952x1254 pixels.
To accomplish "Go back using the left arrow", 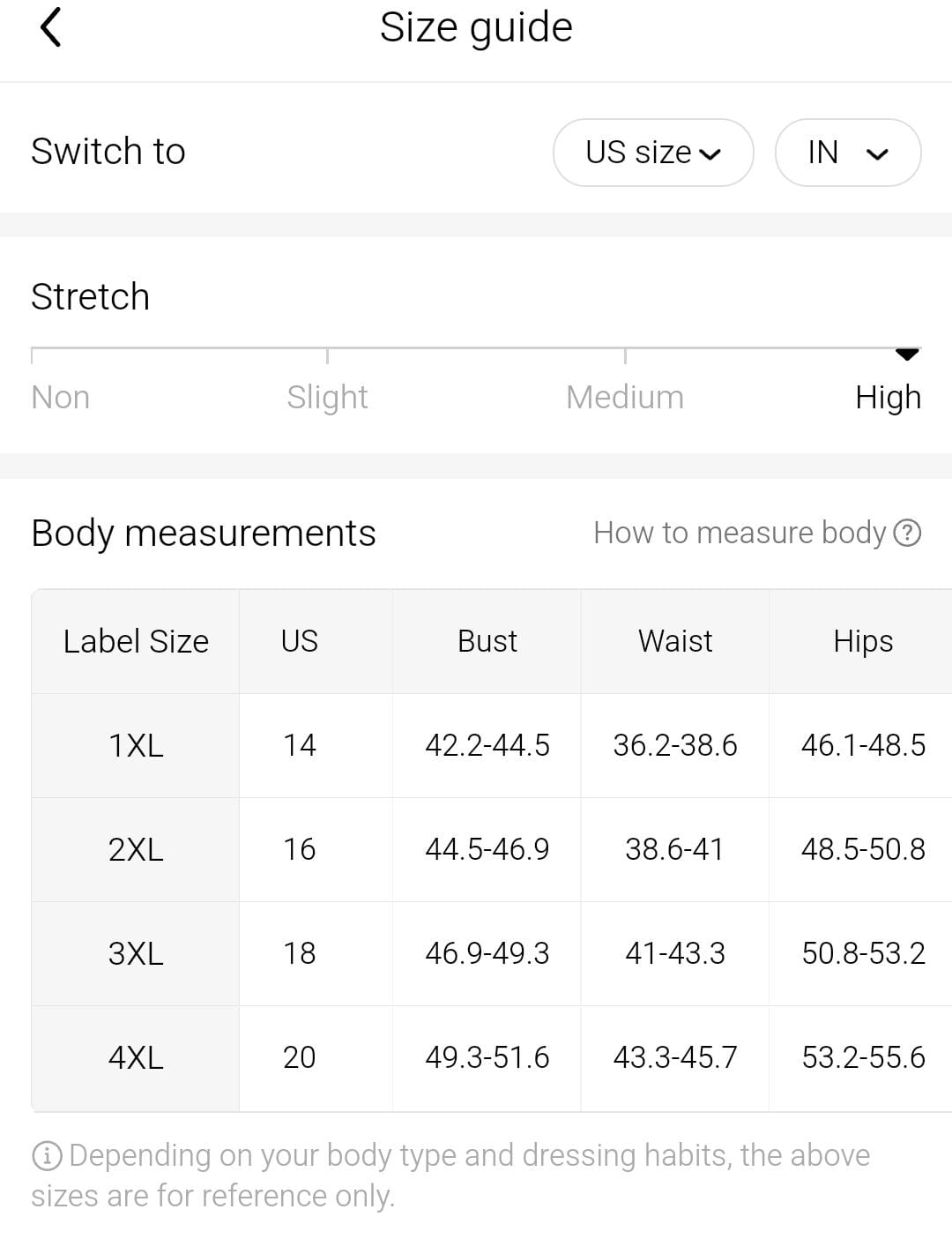I will [51, 27].
